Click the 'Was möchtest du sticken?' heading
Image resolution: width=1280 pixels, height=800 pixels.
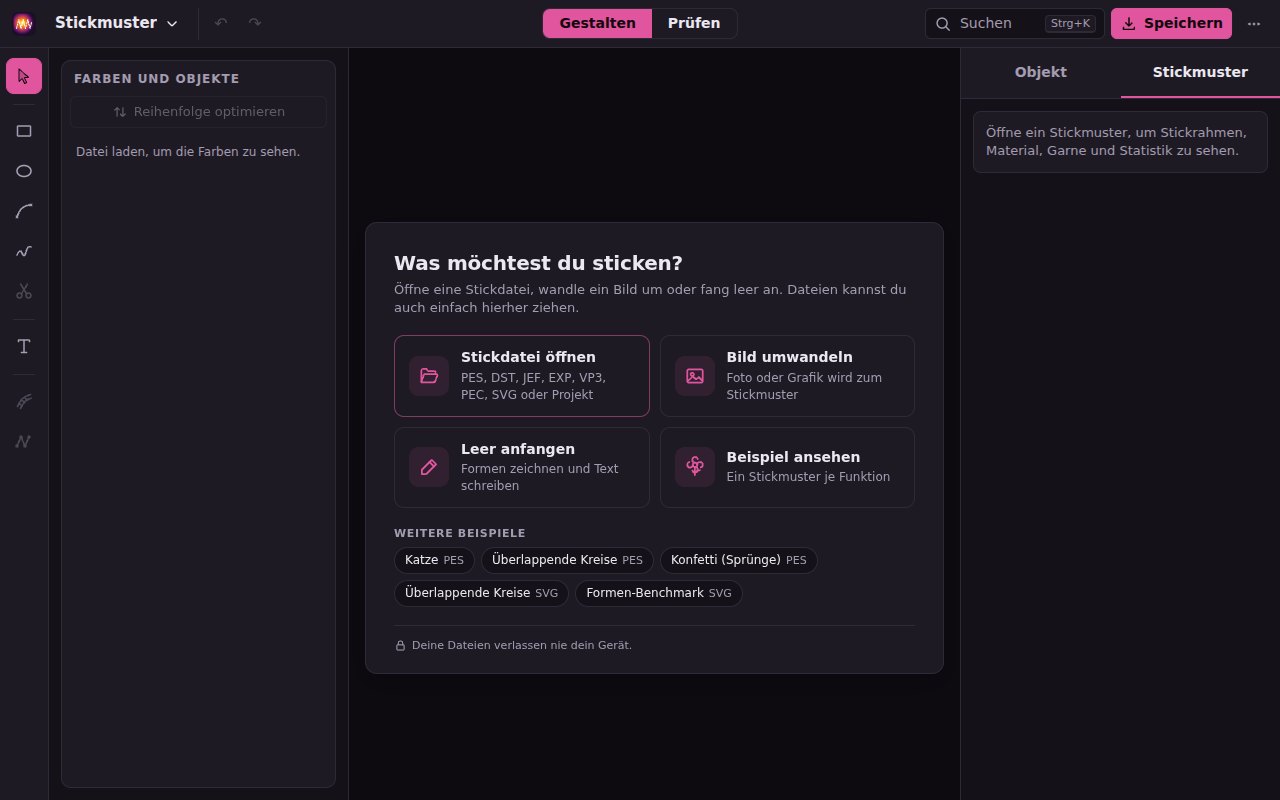[x=538, y=263]
